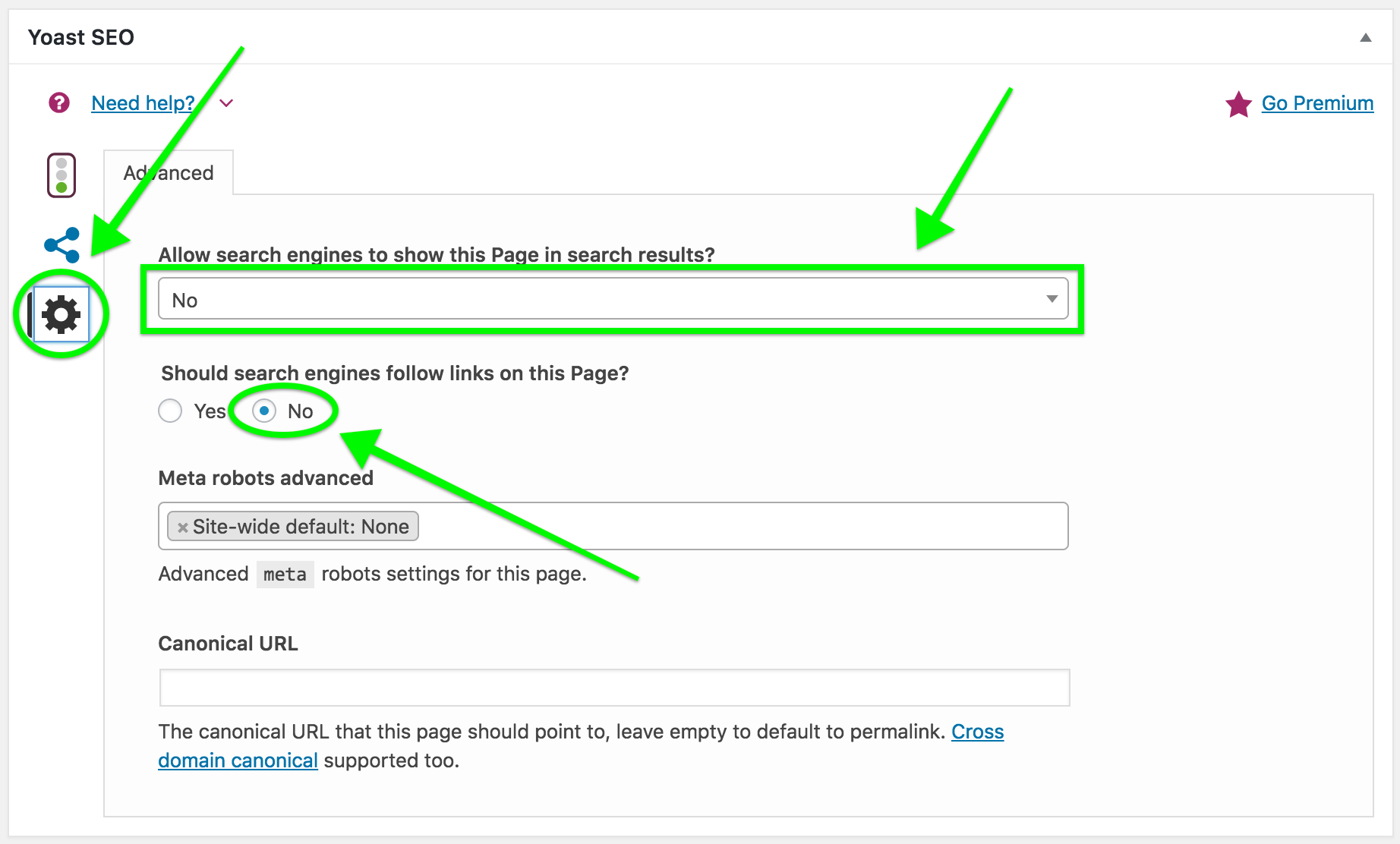This screenshot has width=1400, height=844.
Task: Collapse the Yoast SEO metabox panel
Action: click(1365, 37)
